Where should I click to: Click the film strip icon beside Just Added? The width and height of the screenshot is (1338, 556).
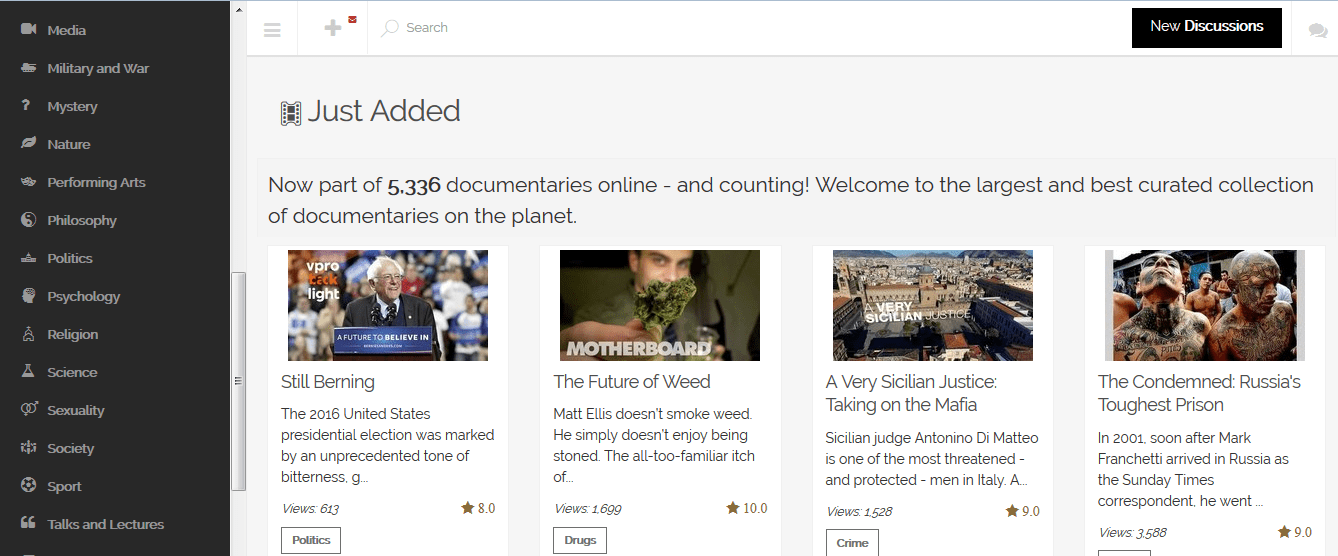click(x=291, y=113)
